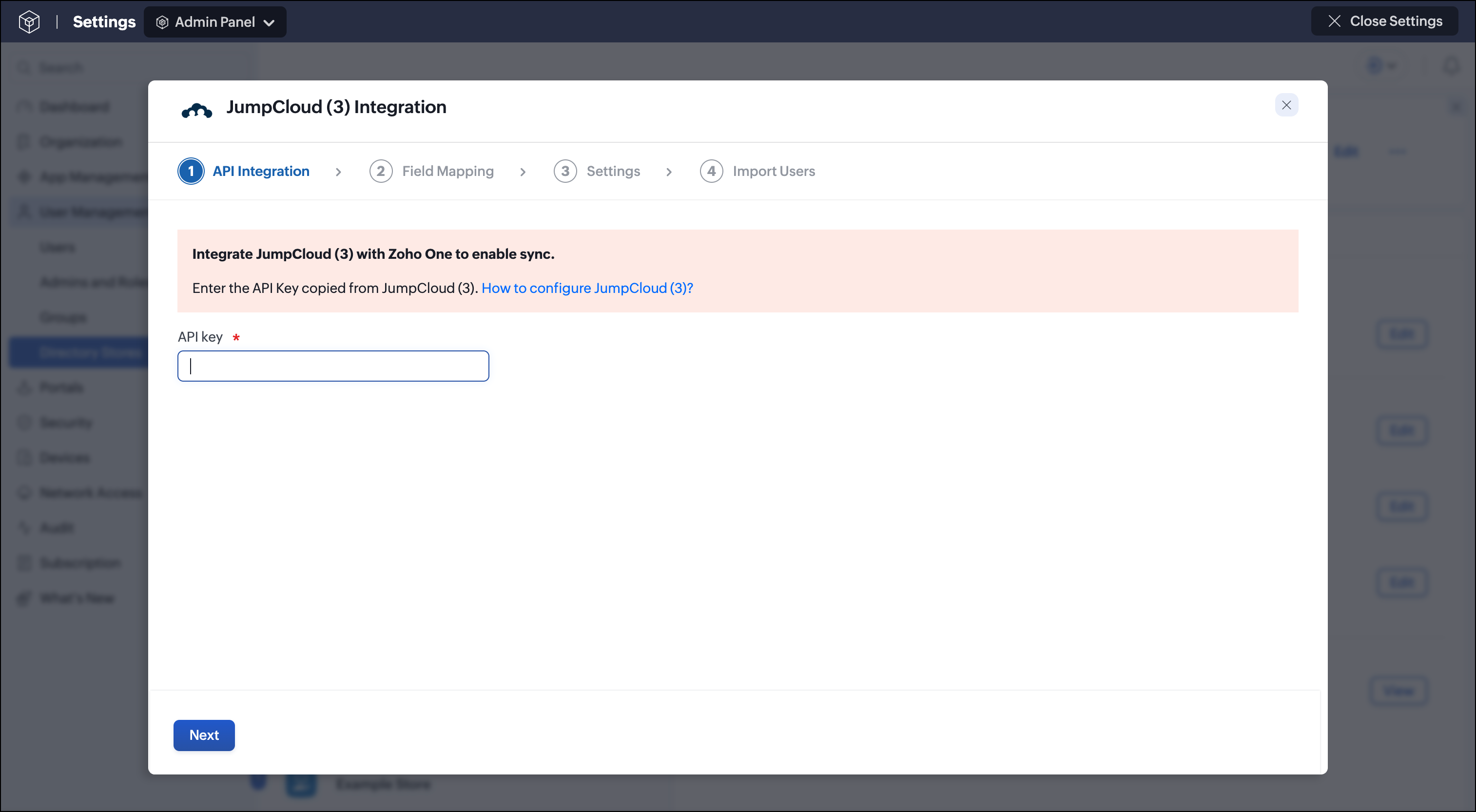Image resolution: width=1476 pixels, height=812 pixels.
Task: Click the background Search box in the sidebar
Action: click(x=132, y=68)
